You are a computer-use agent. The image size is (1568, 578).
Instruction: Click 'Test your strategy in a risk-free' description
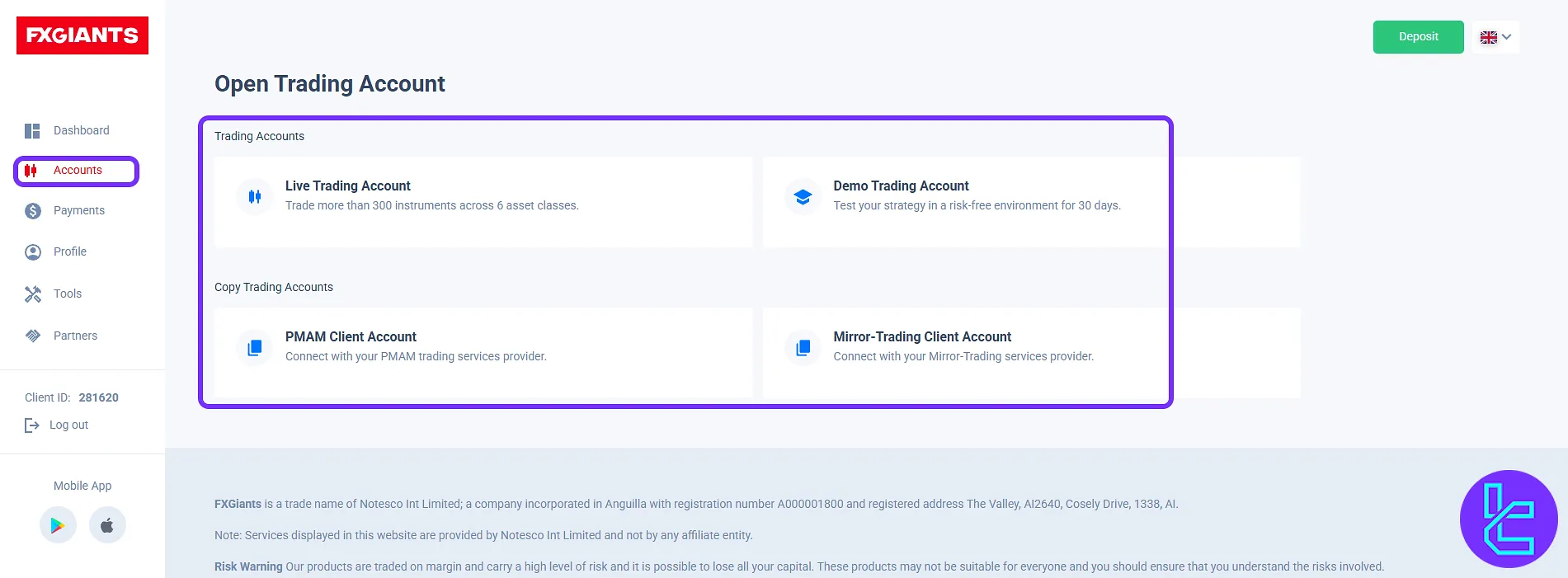[x=977, y=205]
